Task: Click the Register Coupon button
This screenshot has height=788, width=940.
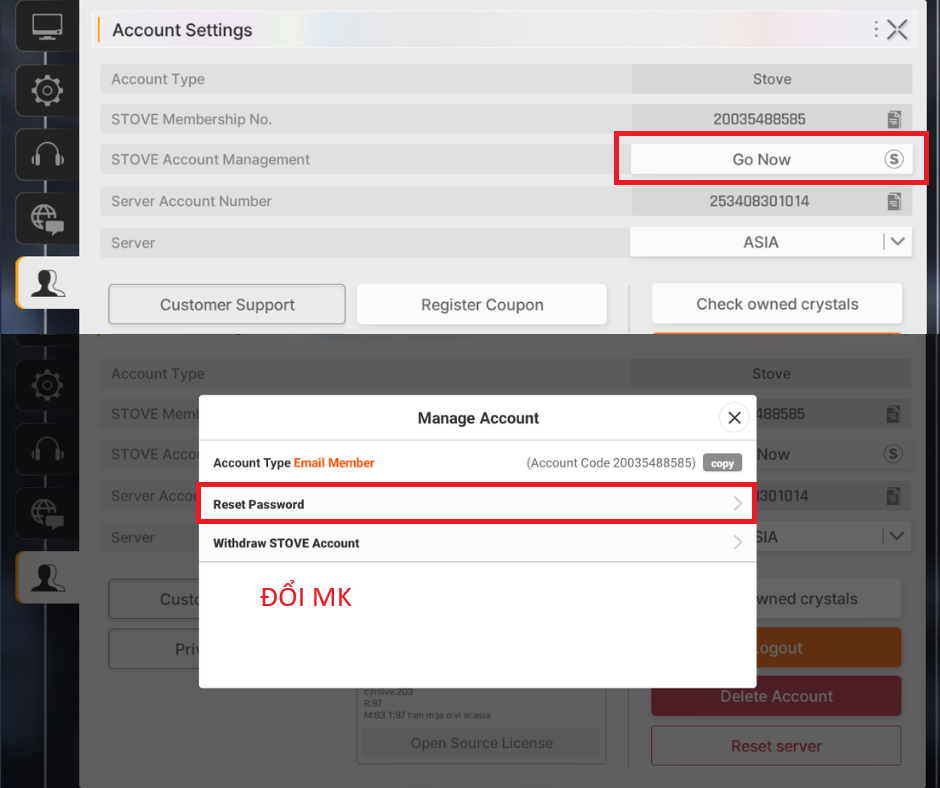Action: click(482, 305)
